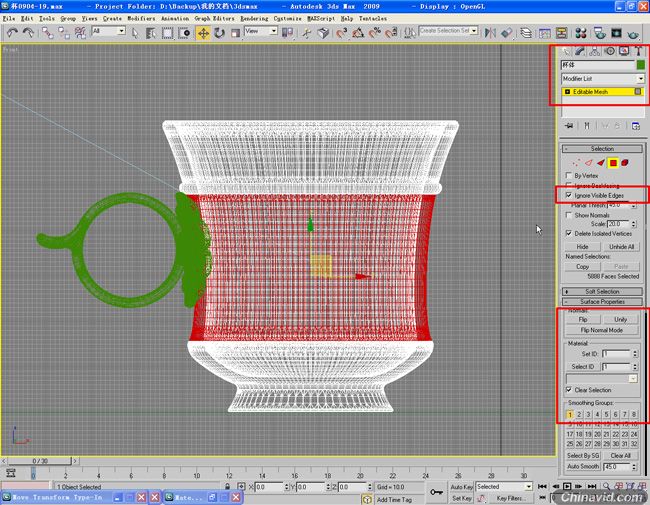Collapse the Selection rollout header
The height and width of the screenshot is (505, 650).
coord(602,148)
